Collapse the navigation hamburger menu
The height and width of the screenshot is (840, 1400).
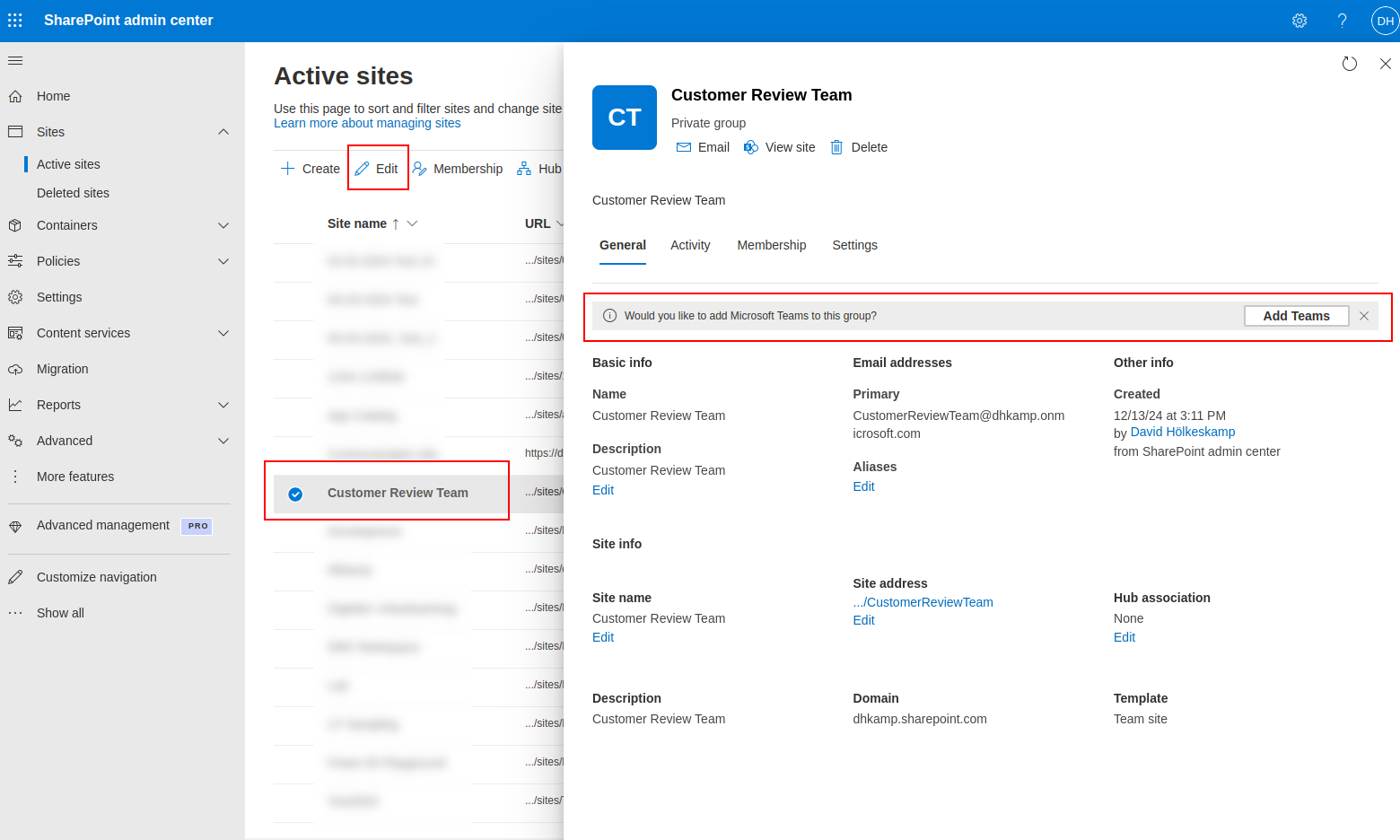(15, 61)
